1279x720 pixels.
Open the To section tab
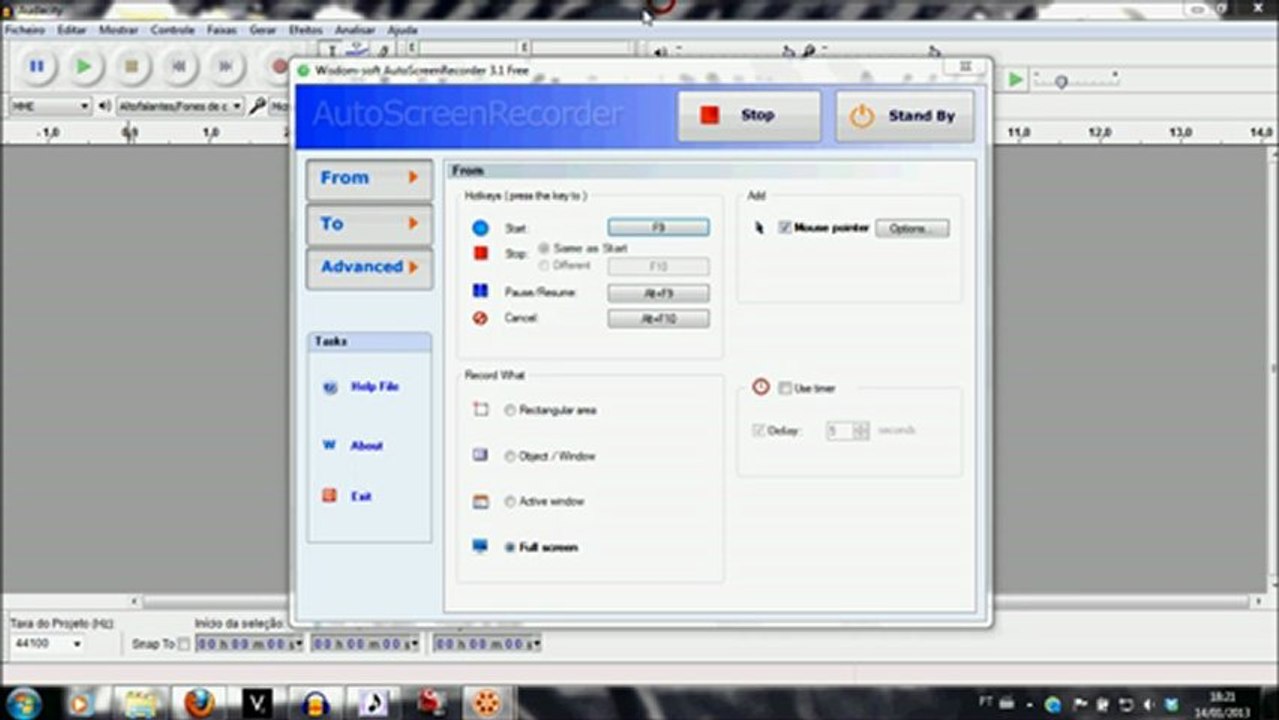(x=369, y=224)
